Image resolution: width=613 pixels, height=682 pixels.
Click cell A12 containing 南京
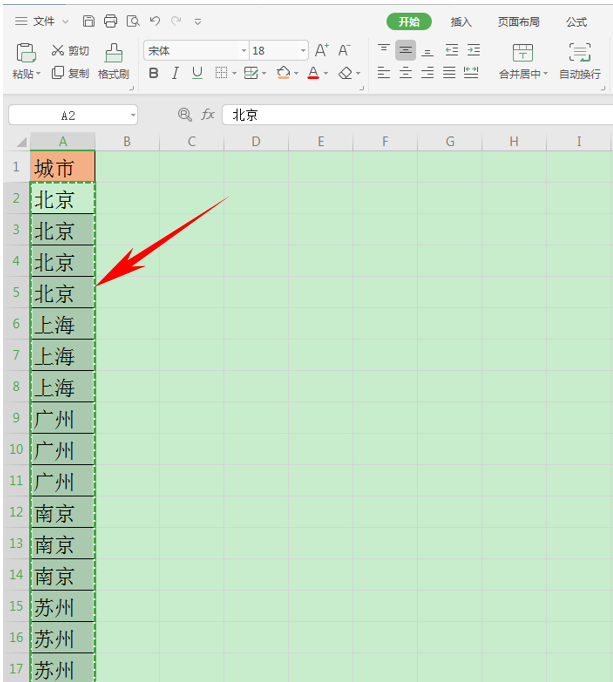tap(63, 512)
